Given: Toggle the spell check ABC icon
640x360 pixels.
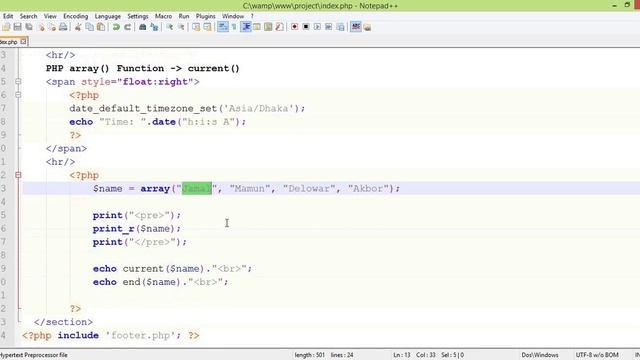Looking at the screenshot, I should pos(356,27).
